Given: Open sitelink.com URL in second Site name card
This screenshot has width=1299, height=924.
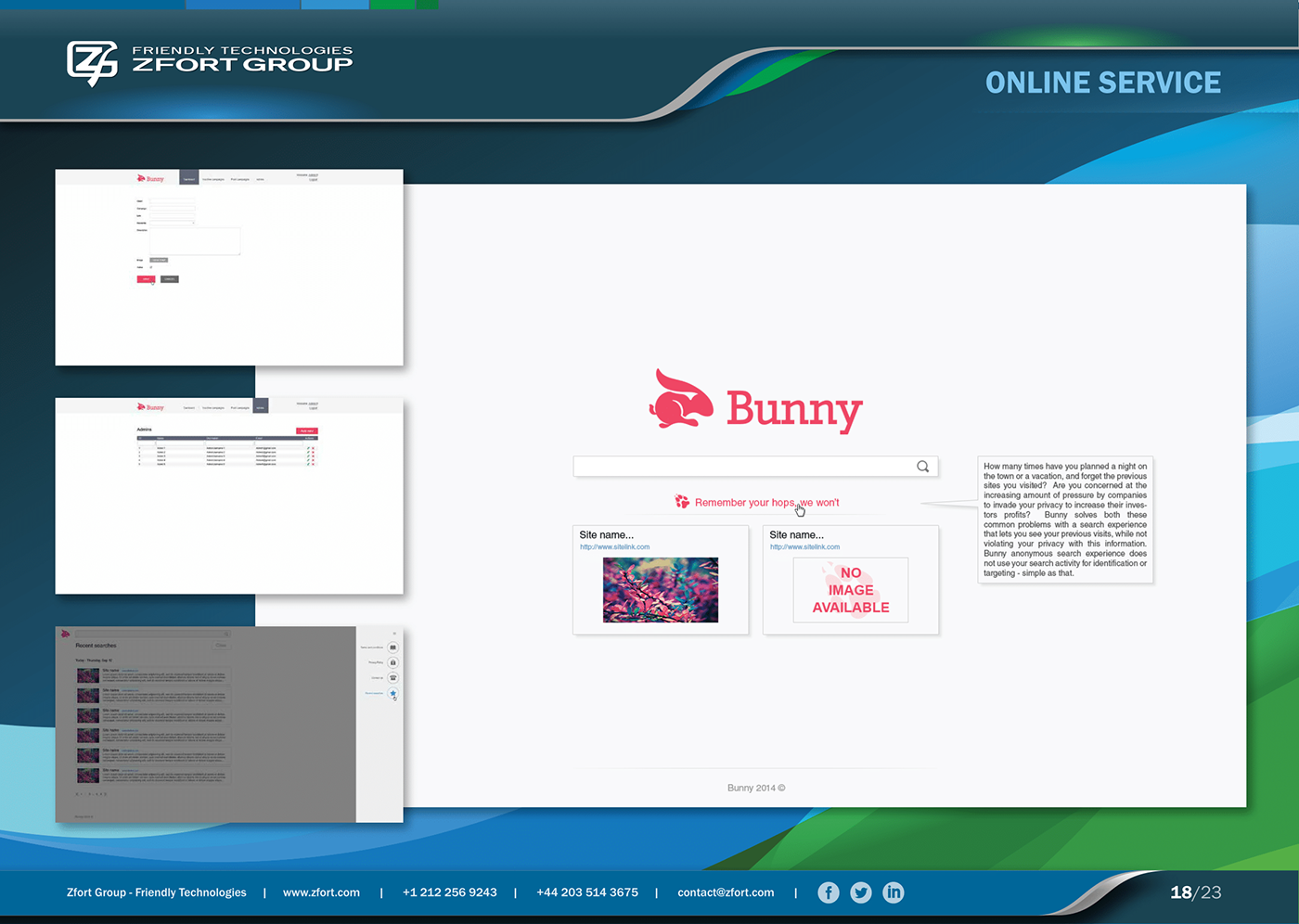Looking at the screenshot, I should 804,547.
